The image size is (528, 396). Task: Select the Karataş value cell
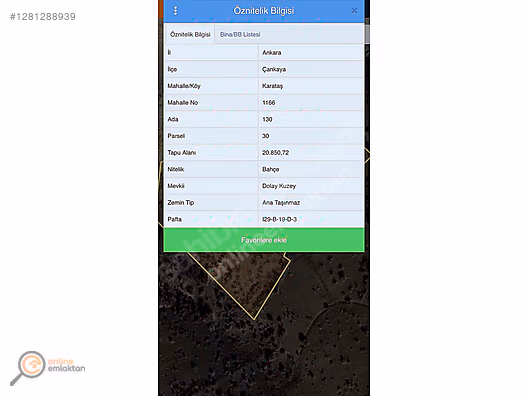pos(311,86)
